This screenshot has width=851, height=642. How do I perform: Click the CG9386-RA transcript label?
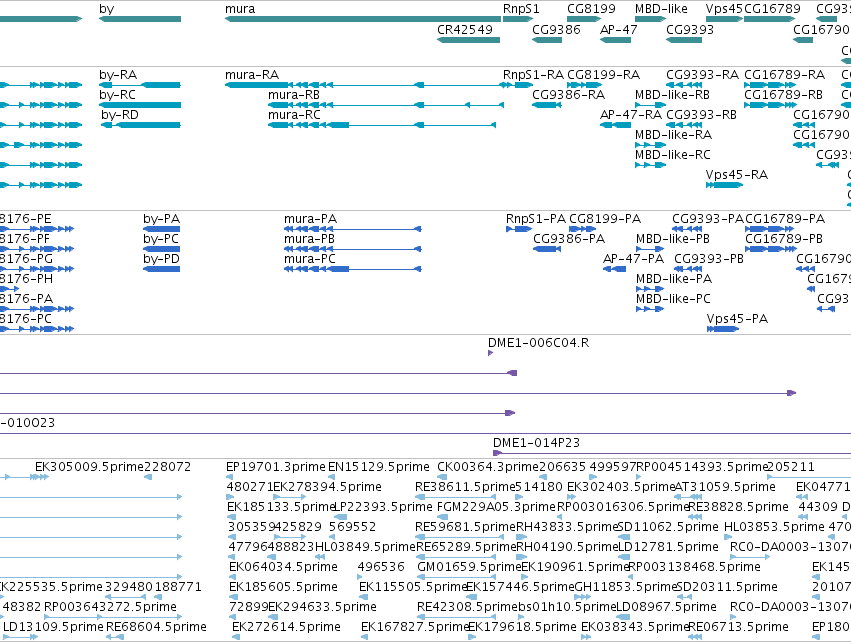click(568, 94)
